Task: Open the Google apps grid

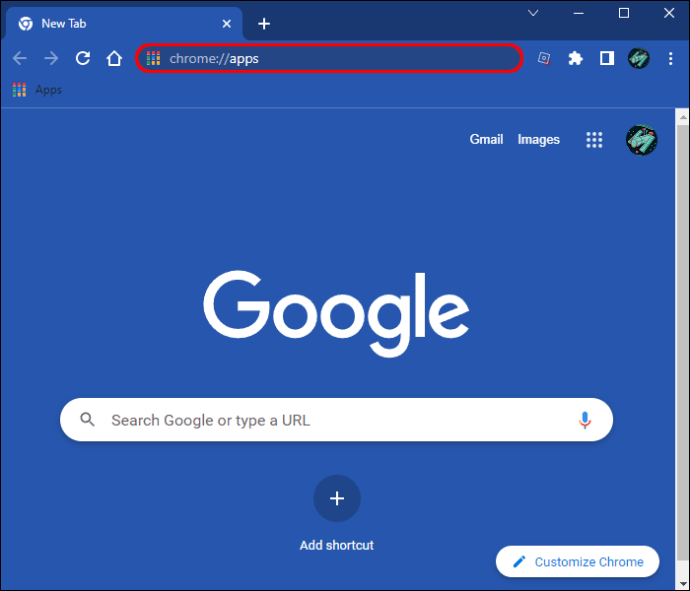Action: (594, 140)
